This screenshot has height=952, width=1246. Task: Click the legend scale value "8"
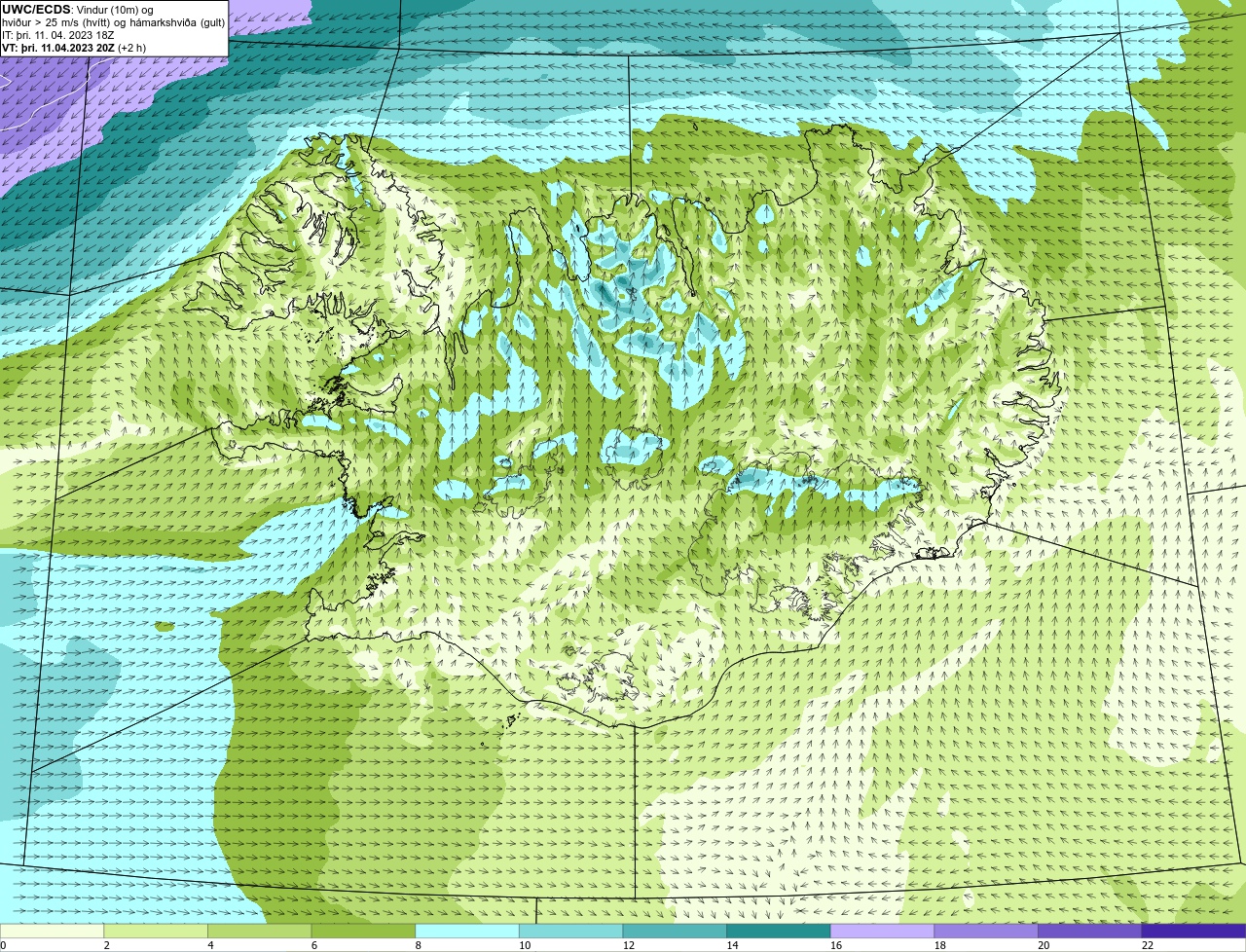pos(418,945)
